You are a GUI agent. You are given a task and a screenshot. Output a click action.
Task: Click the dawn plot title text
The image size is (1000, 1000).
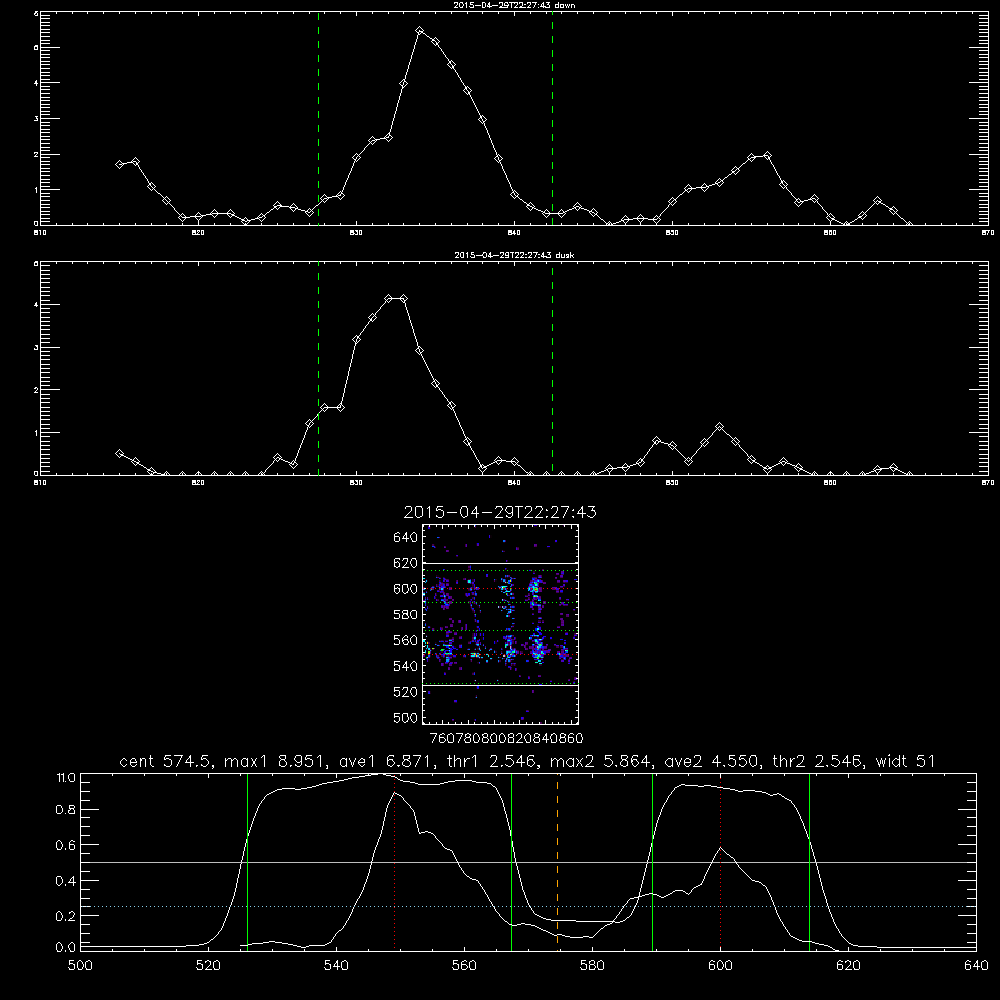[514, 4]
